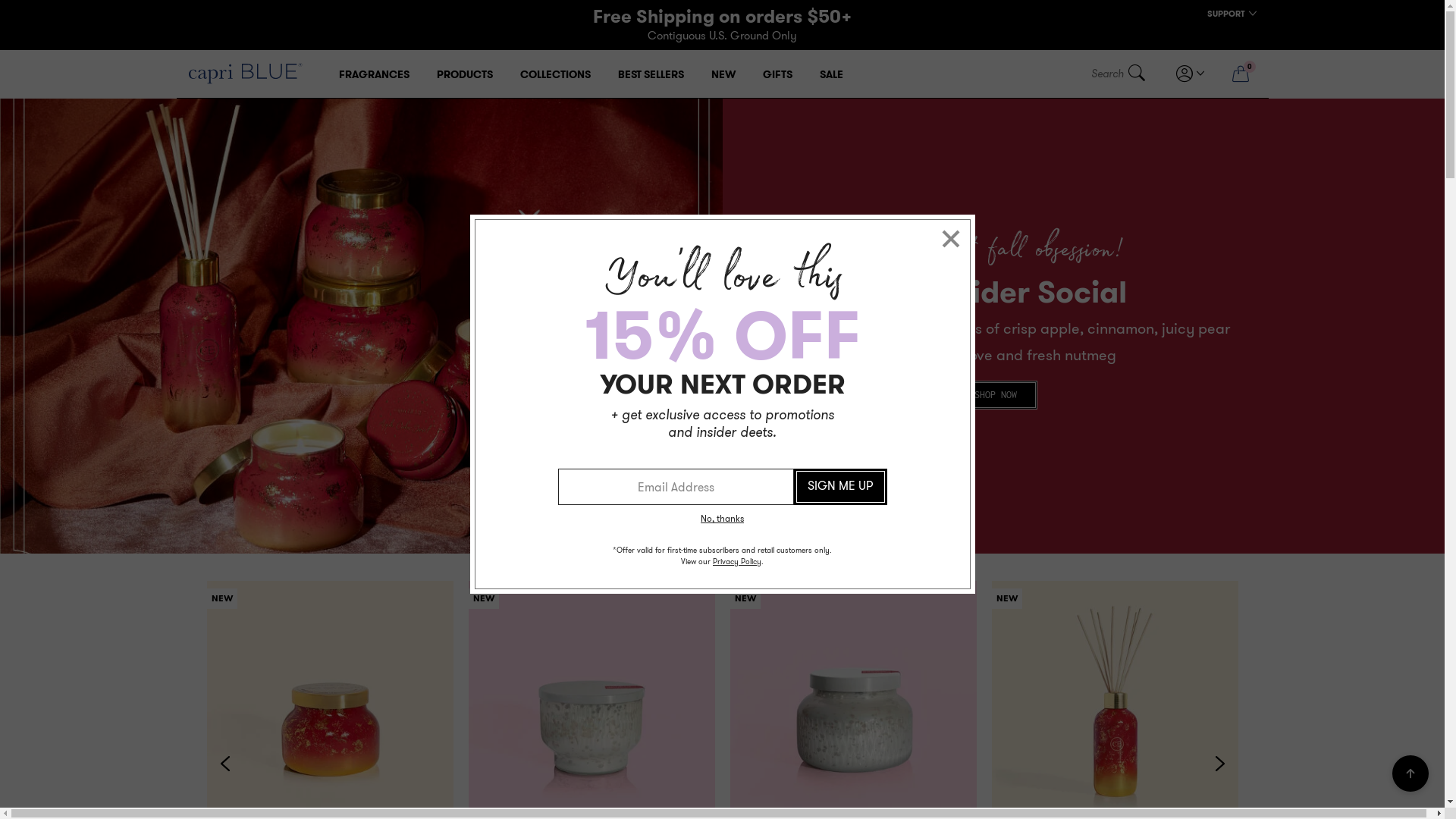
Task: Open the shopping bag cart icon
Action: pyautogui.click(x=1241, y=73)
